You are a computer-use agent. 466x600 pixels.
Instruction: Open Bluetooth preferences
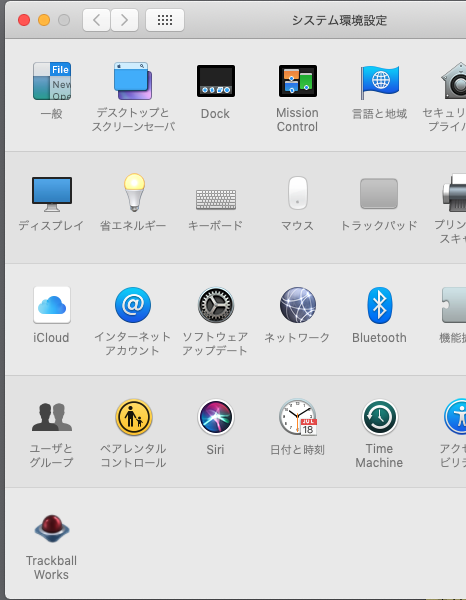point(380,305)
